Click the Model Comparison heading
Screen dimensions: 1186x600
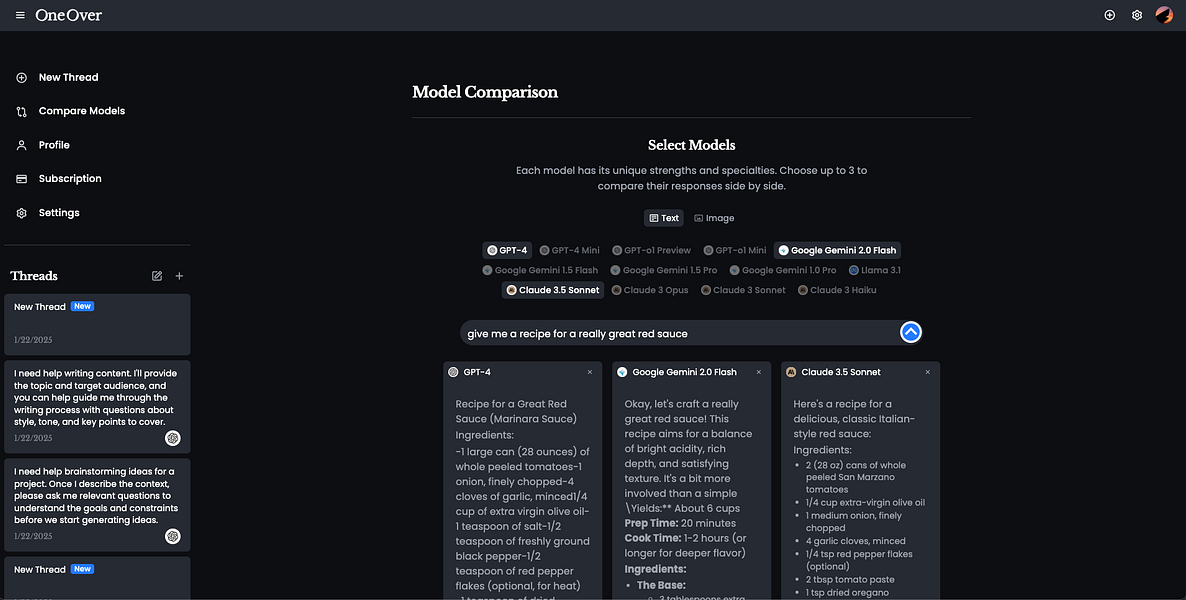coord(485,92)
